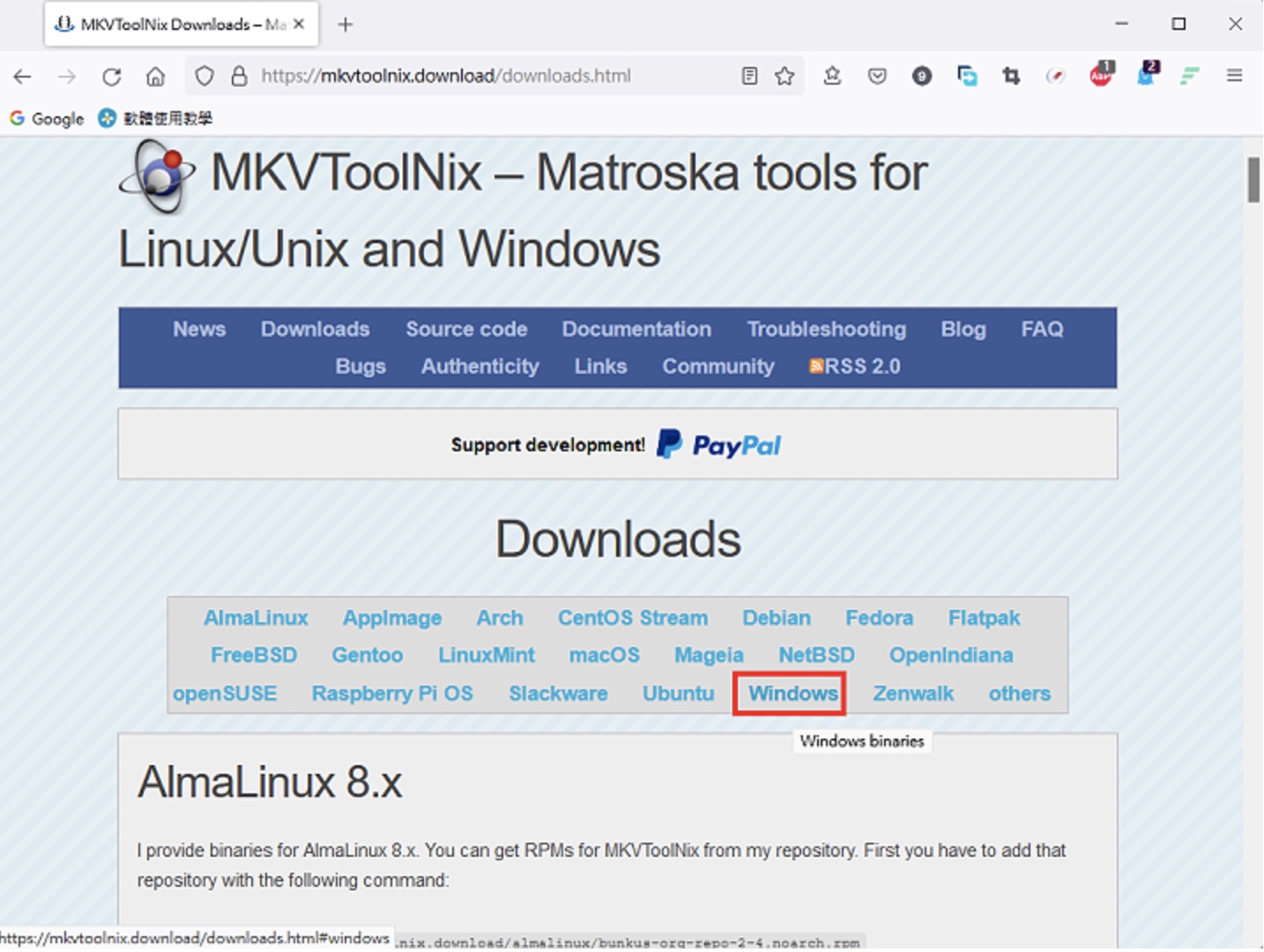Open the Google bookmark
Screen dimensions: 1264x952
pyautogui.click(x=47, y=118)
